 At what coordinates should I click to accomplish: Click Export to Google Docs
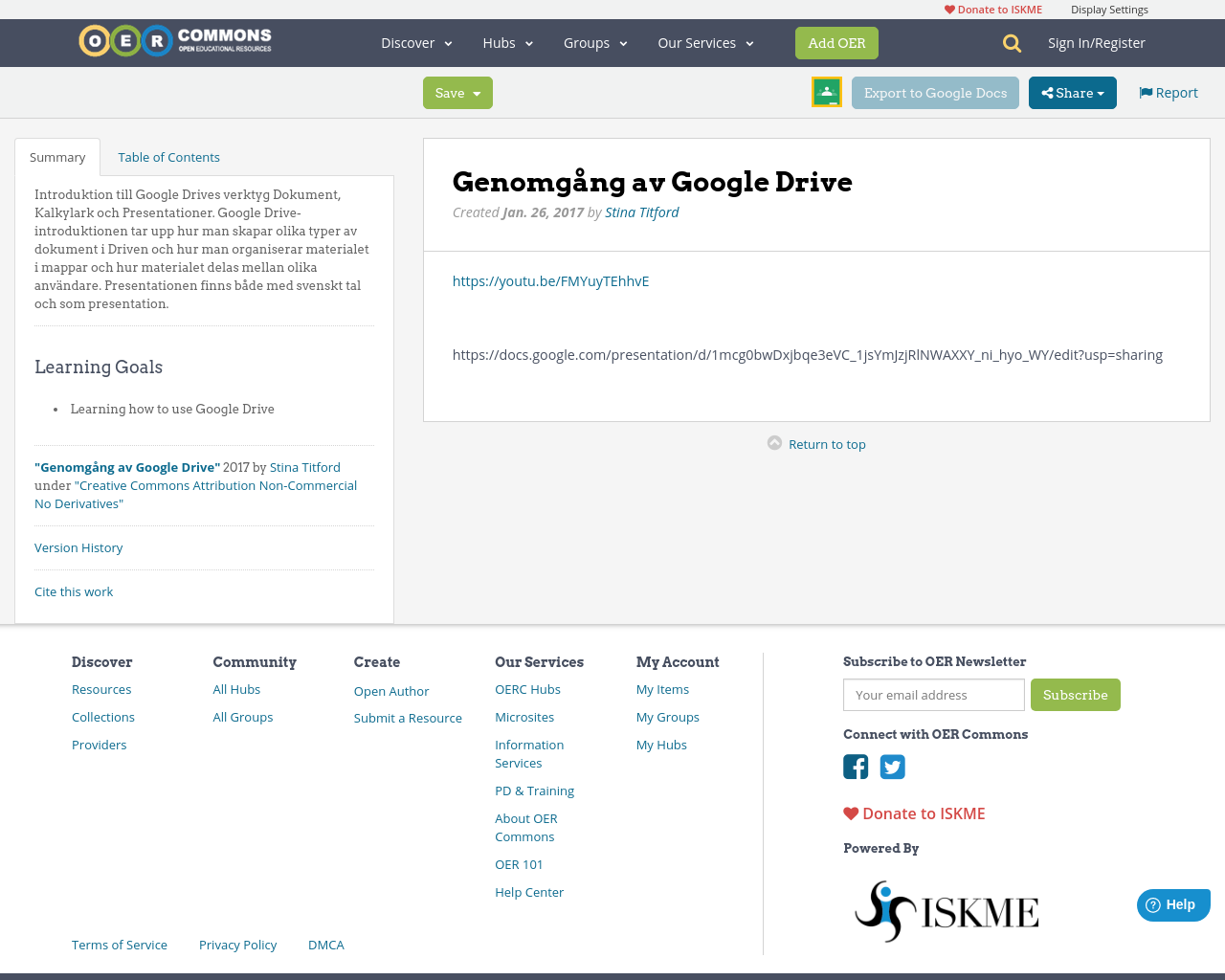pos(935,93)
